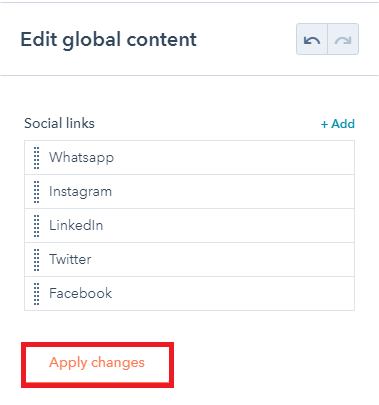Grab the drag handle beside Whatsapp
This screenshot has height=405, width=379.
(37, 158)
